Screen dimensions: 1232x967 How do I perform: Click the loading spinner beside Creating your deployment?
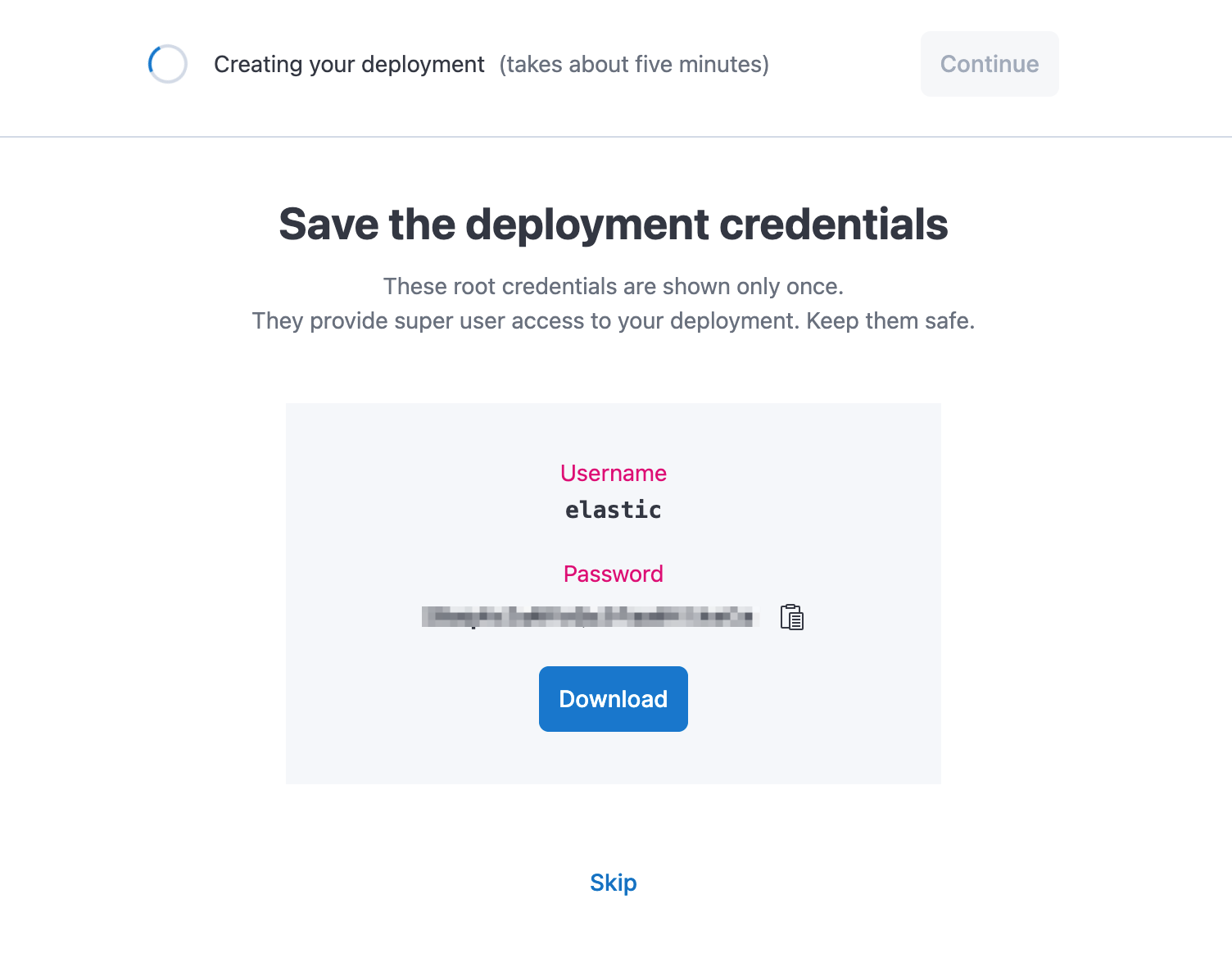point(168,64)
